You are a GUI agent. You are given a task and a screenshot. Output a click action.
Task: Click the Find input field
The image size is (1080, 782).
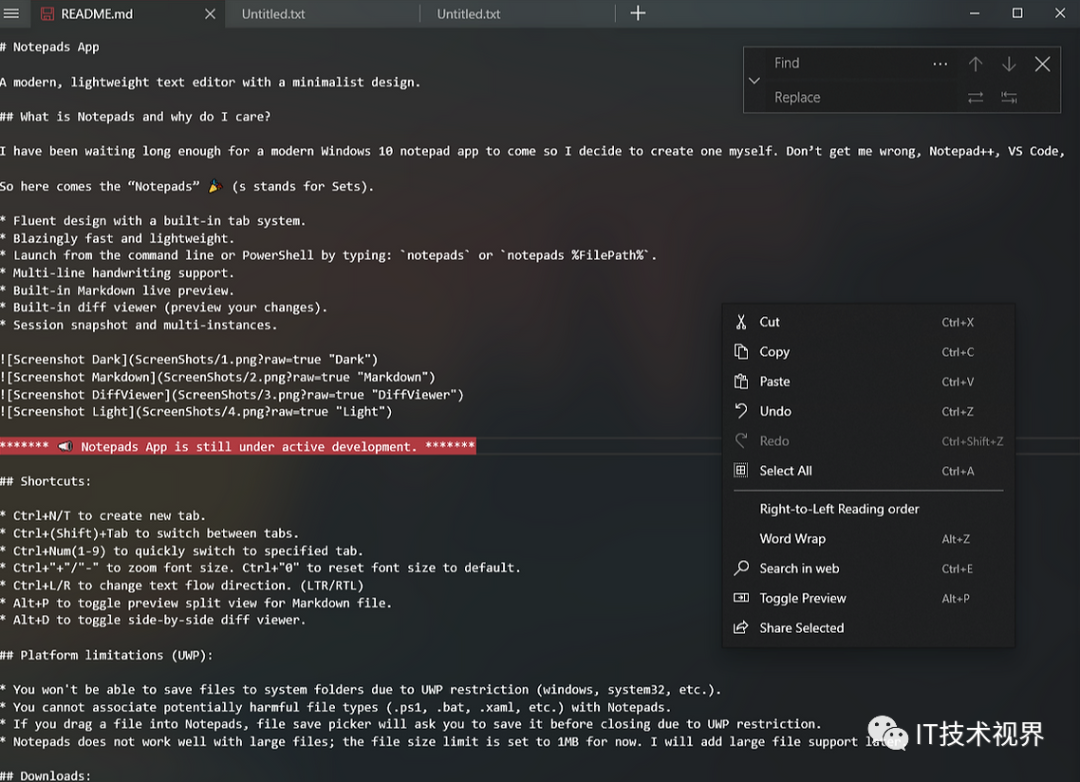pyautogui.click(x=847, y=63)
